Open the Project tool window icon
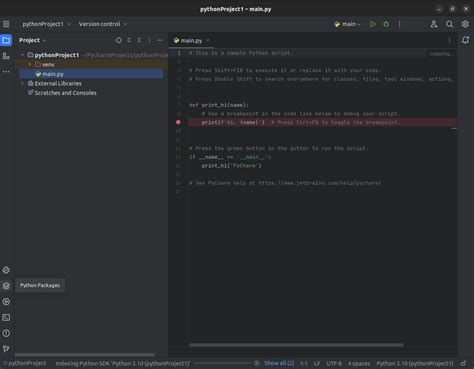474x369 pixels. point(6,40)
